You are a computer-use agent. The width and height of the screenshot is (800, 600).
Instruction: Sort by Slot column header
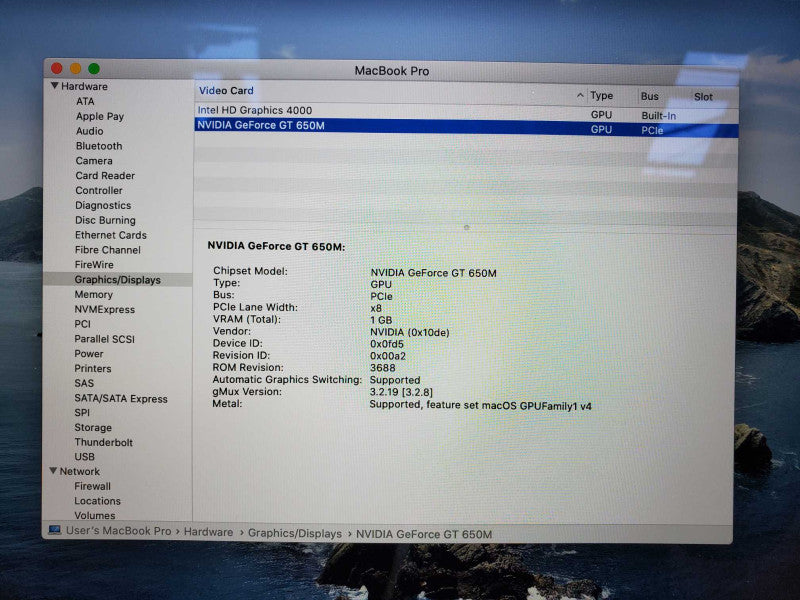point(703,96)
